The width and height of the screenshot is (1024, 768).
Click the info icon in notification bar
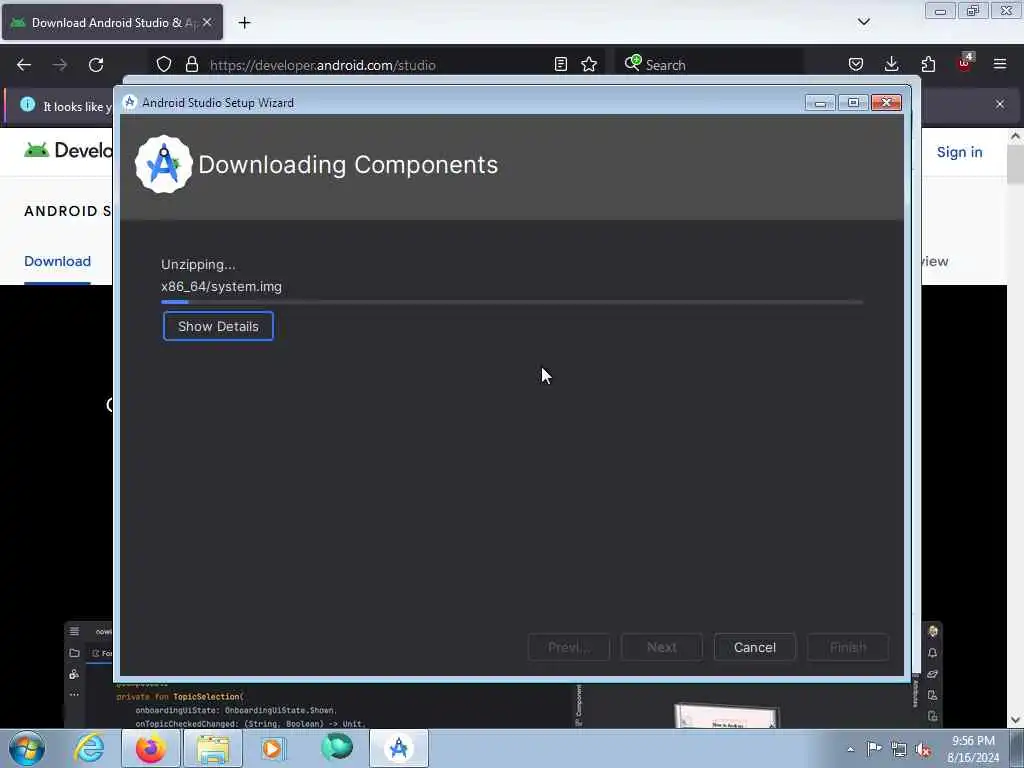click(27, 104)
